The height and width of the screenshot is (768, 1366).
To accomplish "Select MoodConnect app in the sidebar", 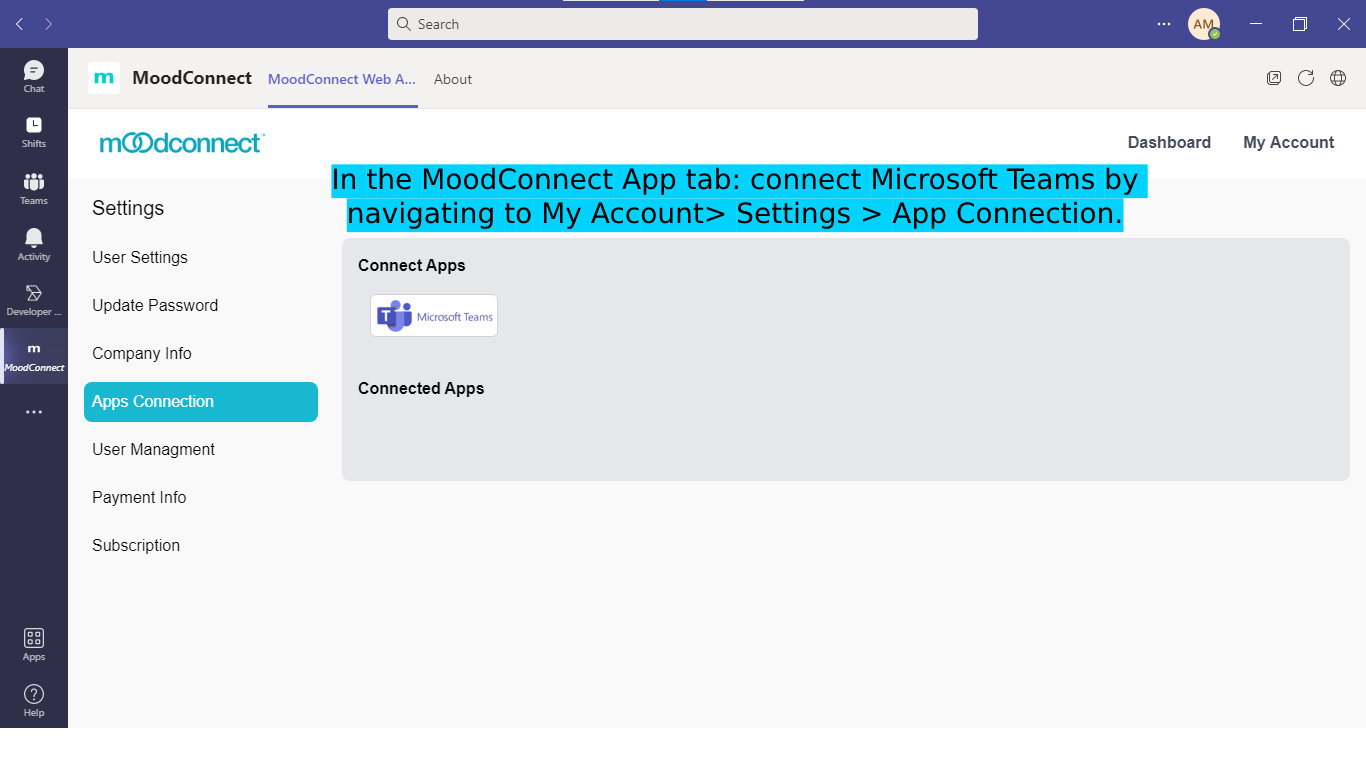I will pyautogui.click(x=34, y=356).
